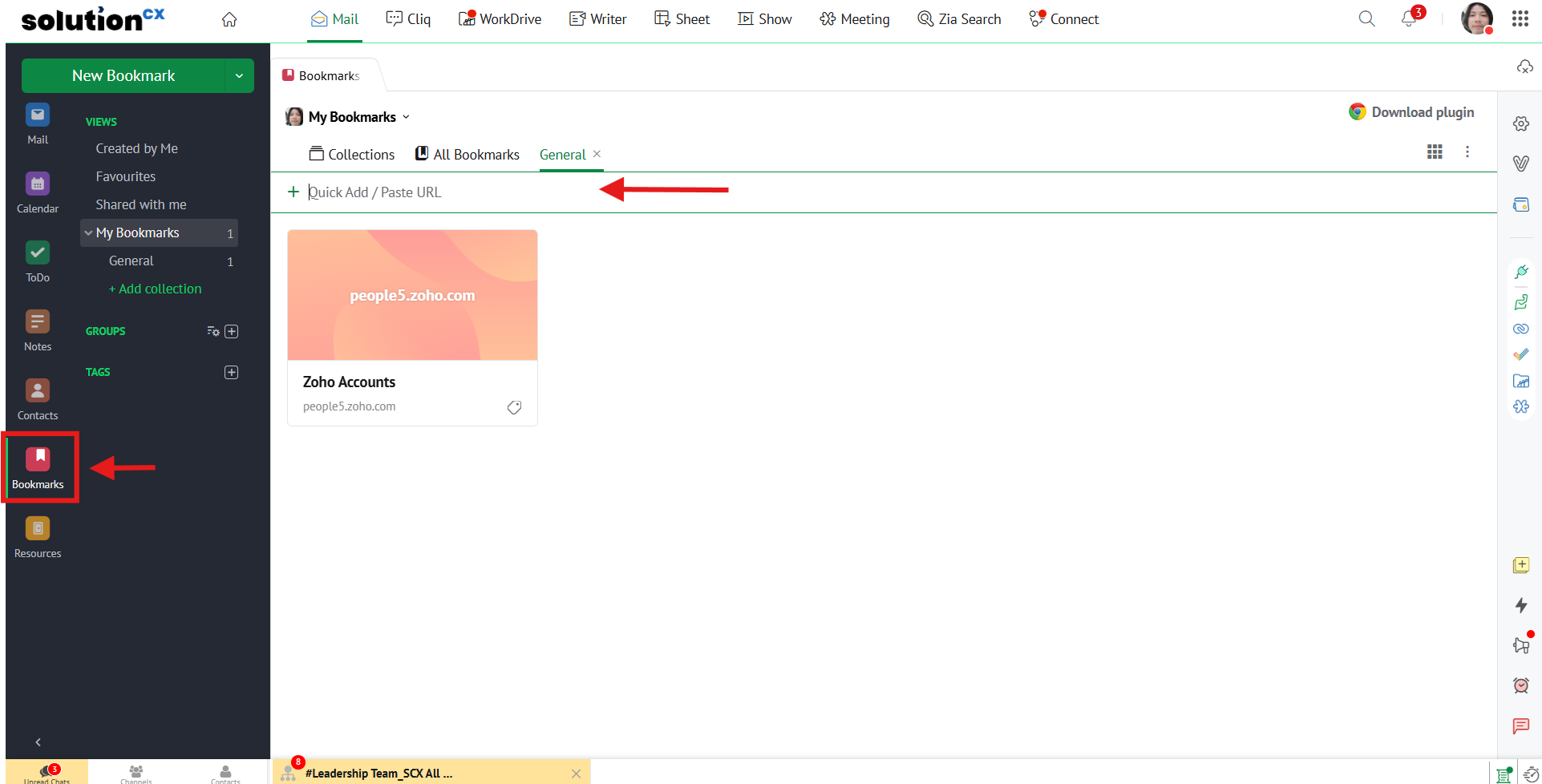Open Created by Me view

click(x=137, y=148)
